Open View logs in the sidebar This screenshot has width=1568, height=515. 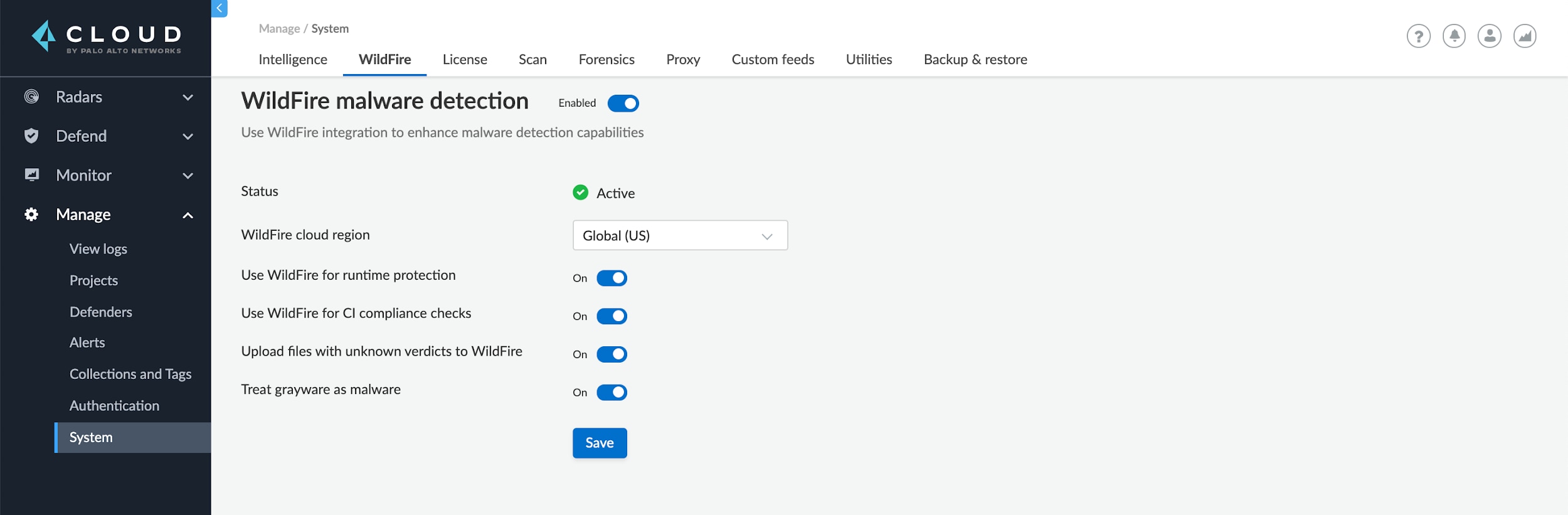[98, 249]
